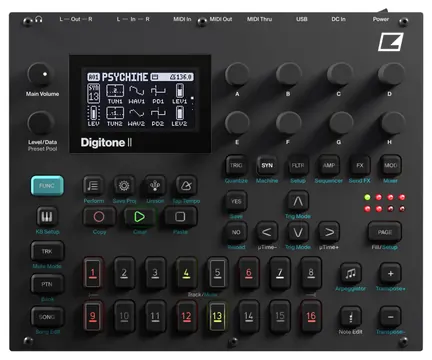This screenshot has width=432, height=360.
Task: Start playback with the green play button
Action: [x=139, y=217]
